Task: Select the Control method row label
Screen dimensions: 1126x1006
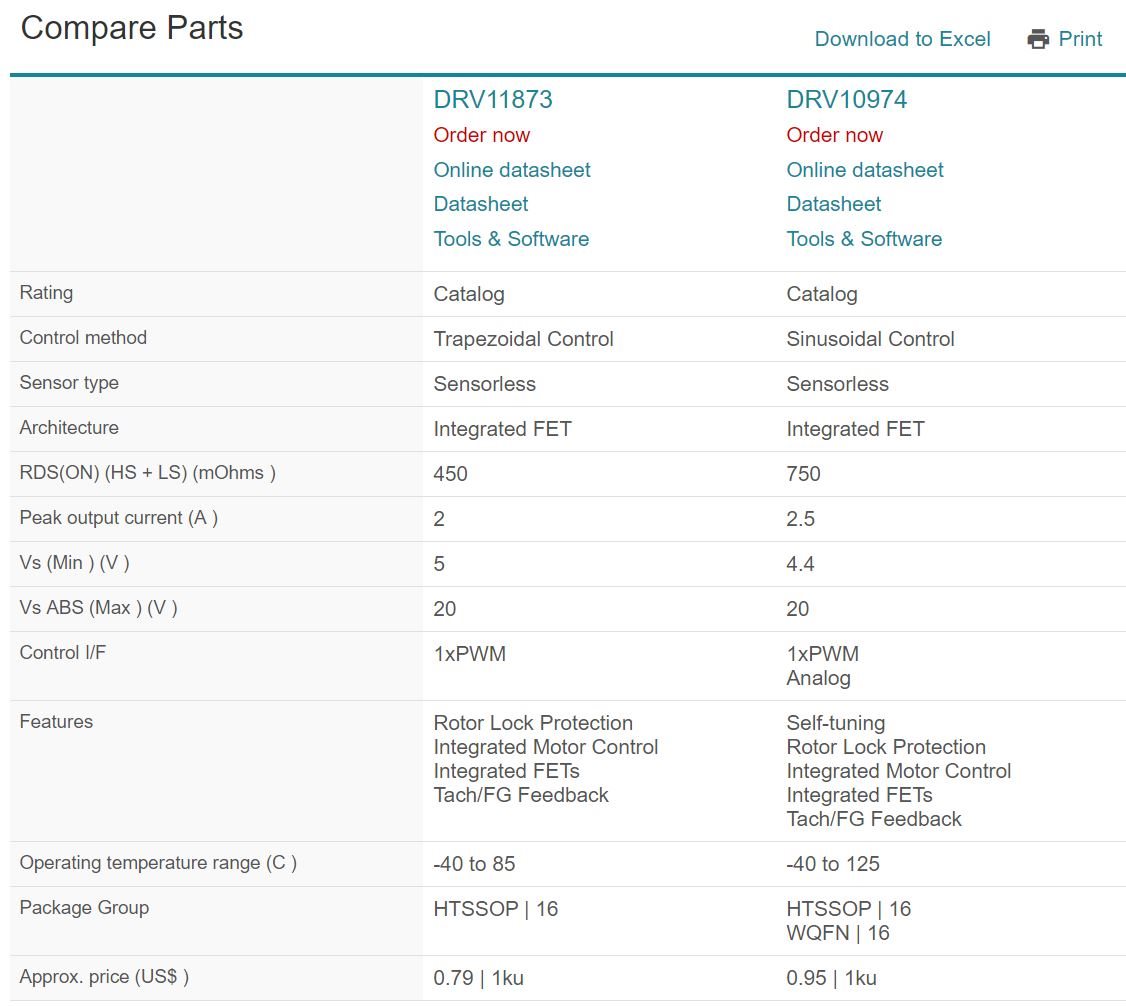Action: point(83,337)
